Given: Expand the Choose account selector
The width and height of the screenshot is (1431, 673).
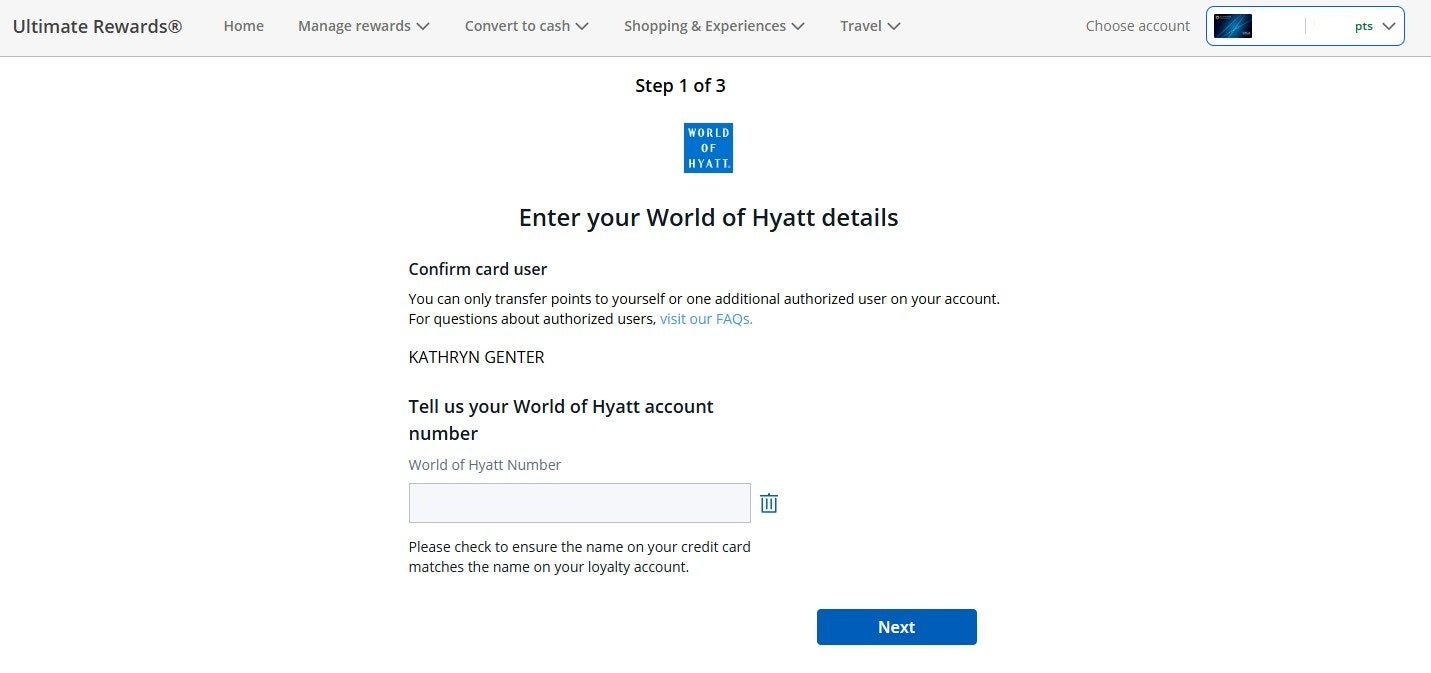Looking at the screenshot, I should 1305,25.
